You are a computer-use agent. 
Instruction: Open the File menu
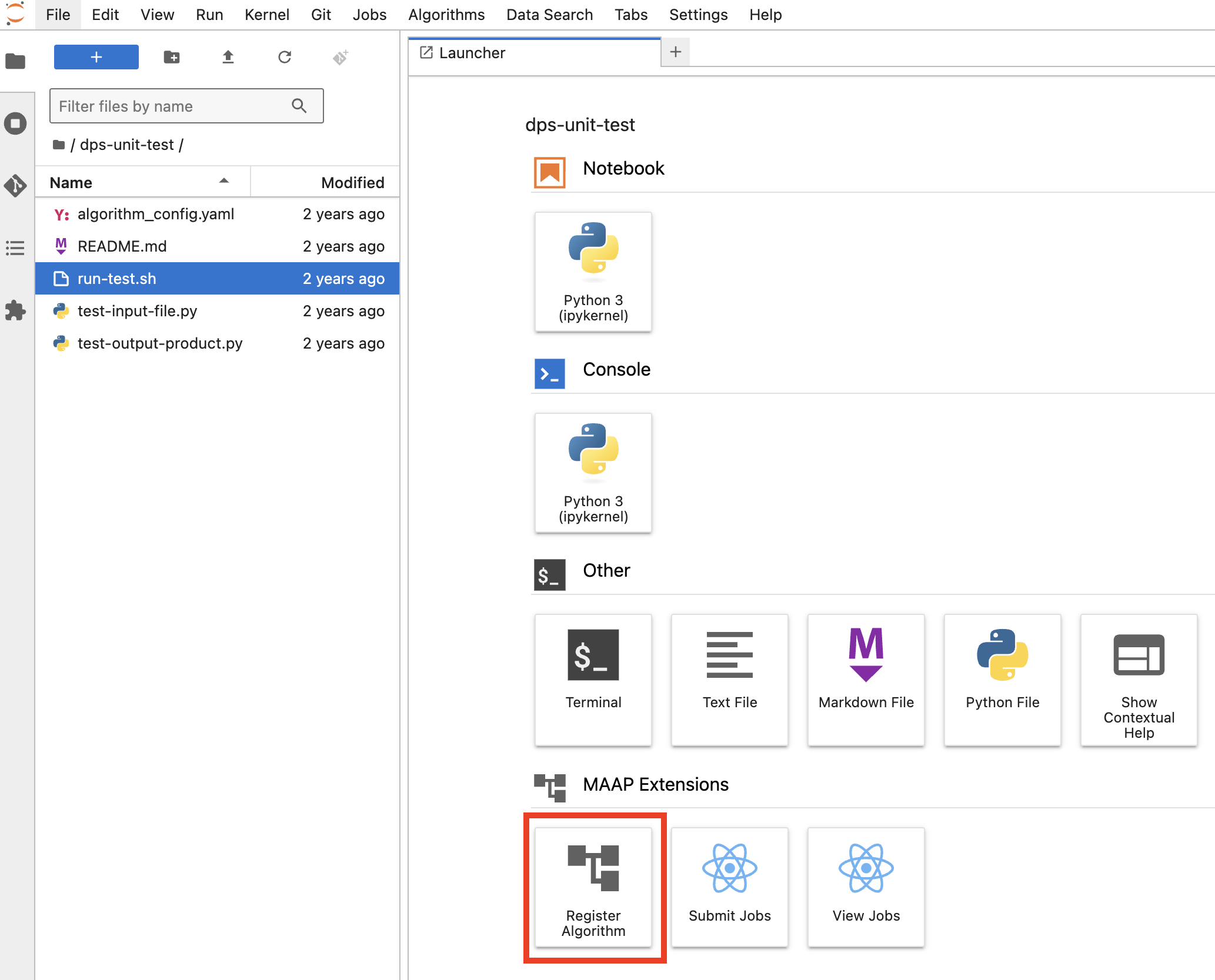tap(58, 15)
